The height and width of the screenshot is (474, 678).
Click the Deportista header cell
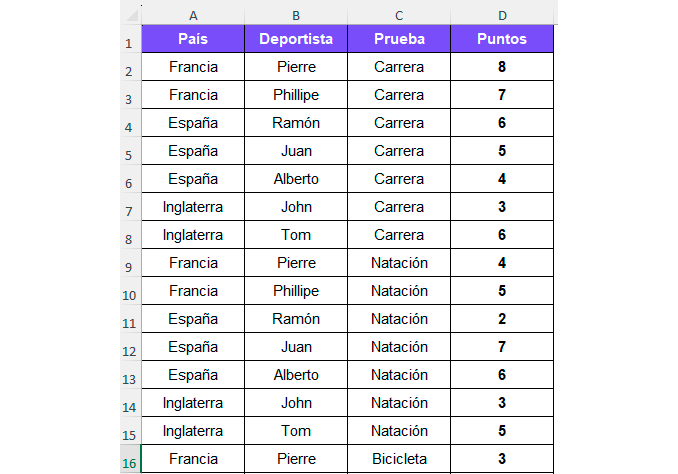296,39
